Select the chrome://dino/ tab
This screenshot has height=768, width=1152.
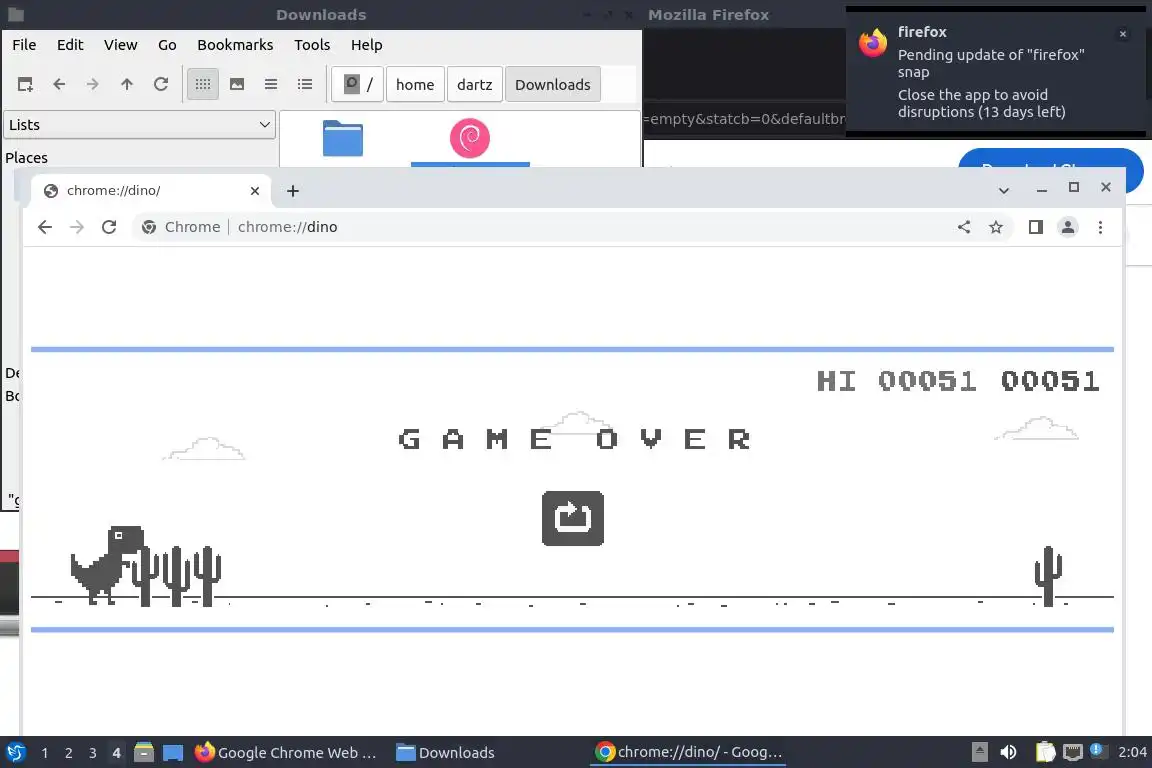point(151,191)
